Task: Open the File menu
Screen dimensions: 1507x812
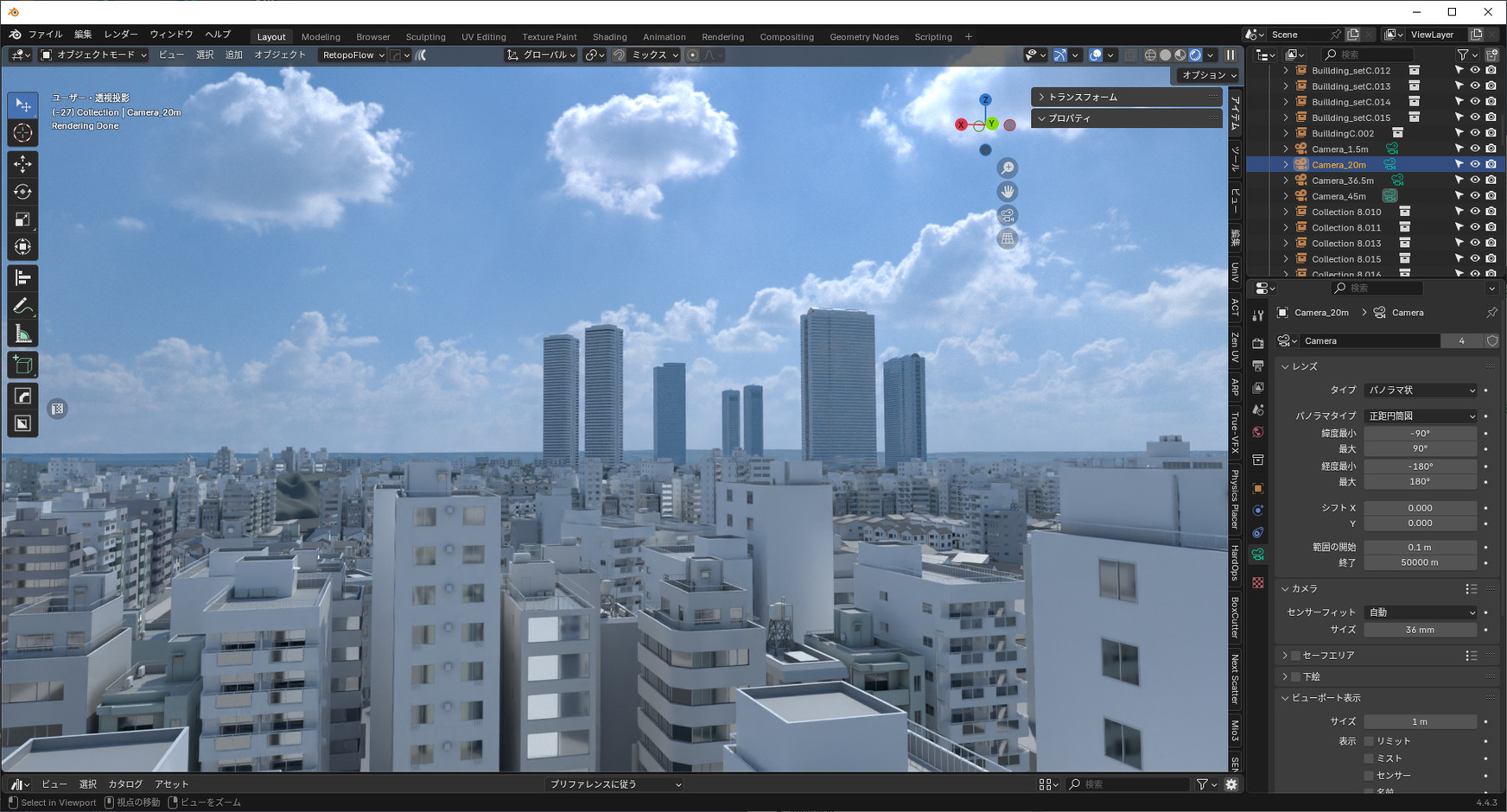Action: 45,35
